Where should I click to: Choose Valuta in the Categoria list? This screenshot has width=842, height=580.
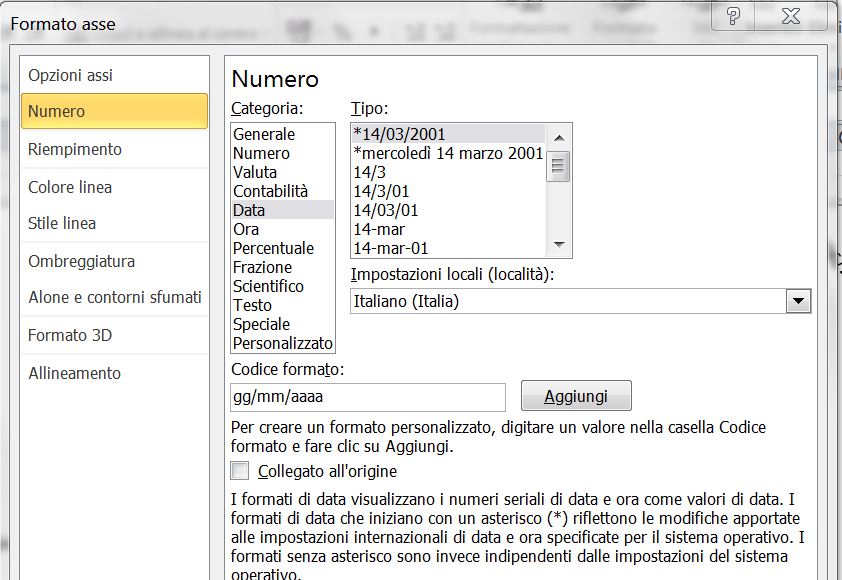coord(255,172)
